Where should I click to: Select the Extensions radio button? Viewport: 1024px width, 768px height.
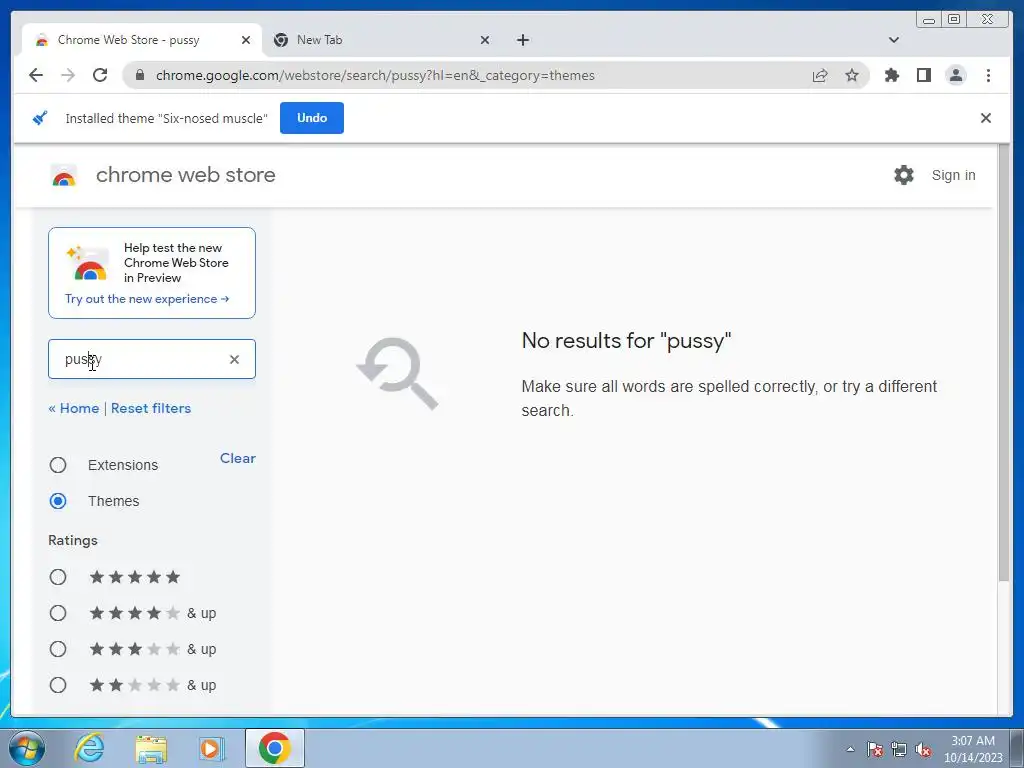(58, 465)
